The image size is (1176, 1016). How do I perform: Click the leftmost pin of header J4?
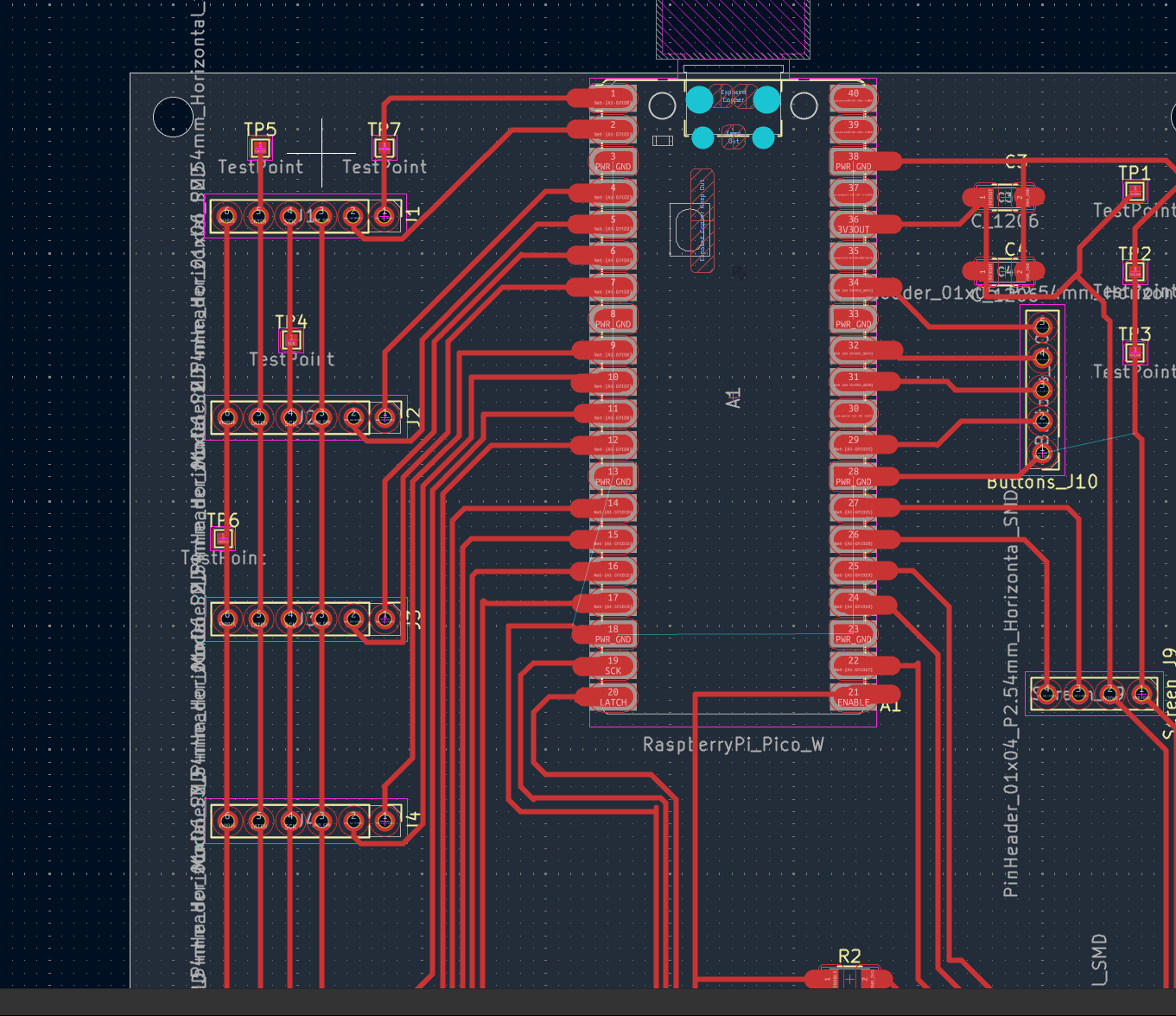(227, 820)
